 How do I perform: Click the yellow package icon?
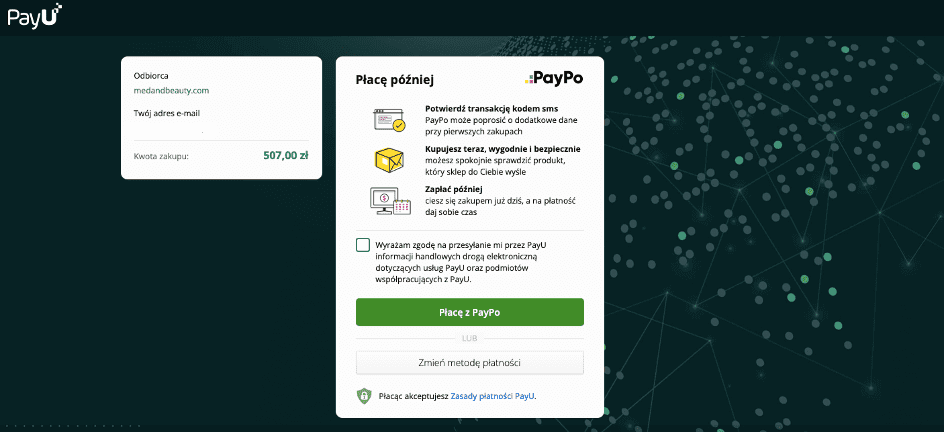tap(388, 160)
